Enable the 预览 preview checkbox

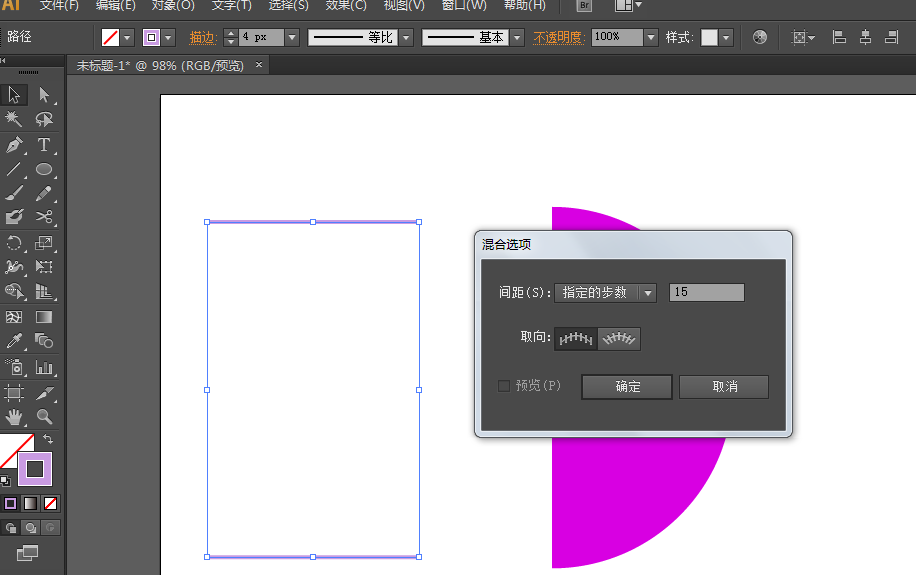pyautogui.click(x=504, y=386)
